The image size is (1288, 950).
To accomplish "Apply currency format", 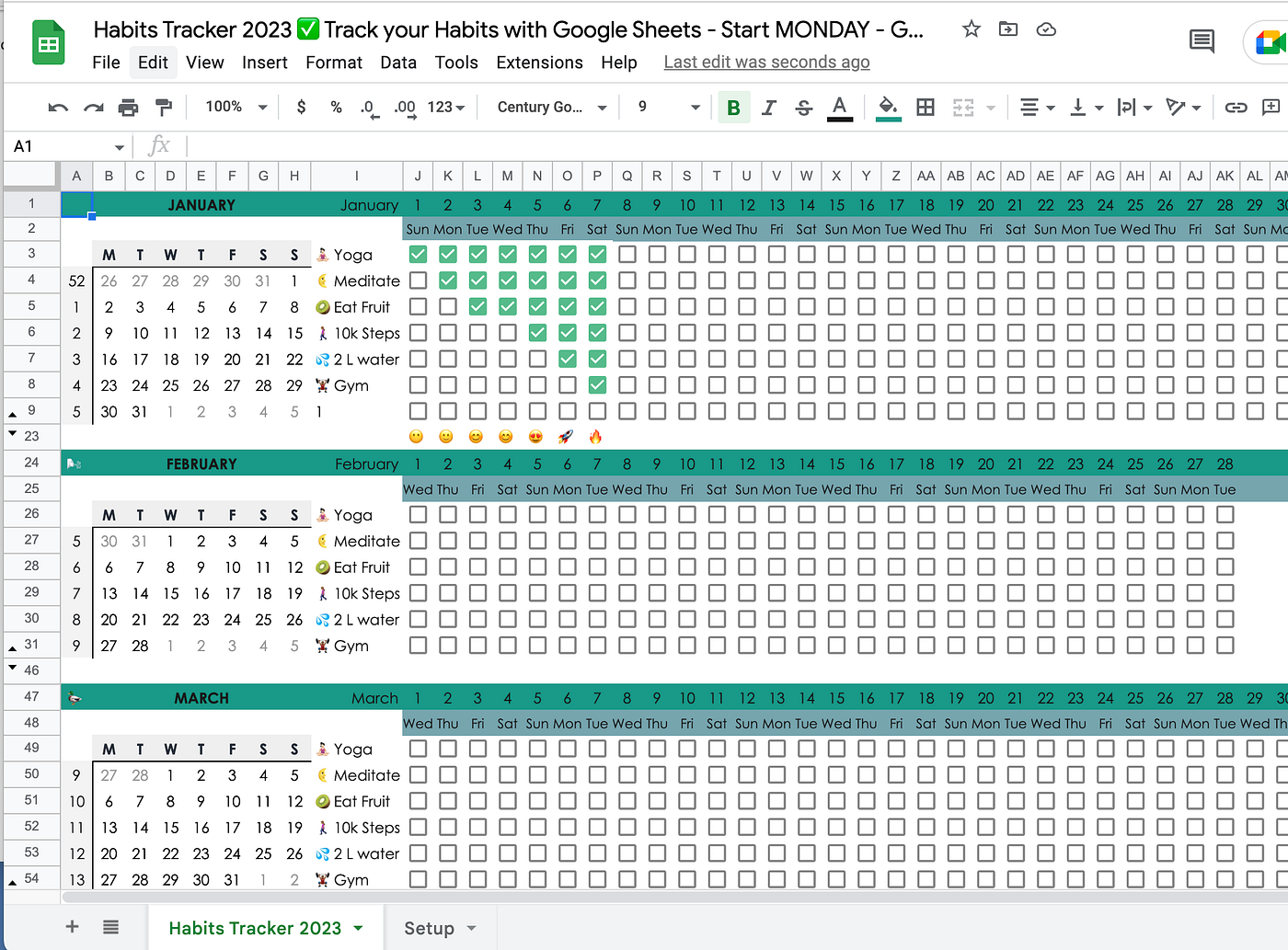I will click(x=301, y=107).
